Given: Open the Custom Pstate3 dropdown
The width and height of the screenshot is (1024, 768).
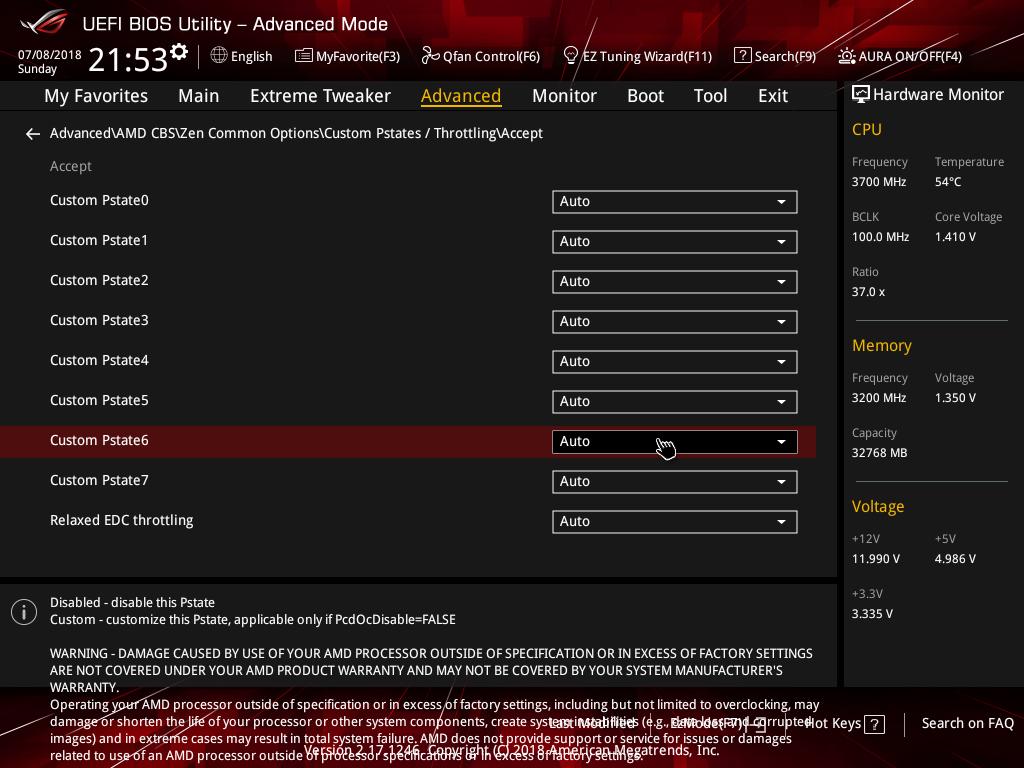Looking at the screenshot, I should pyautogui.click(x=675, y=322).
